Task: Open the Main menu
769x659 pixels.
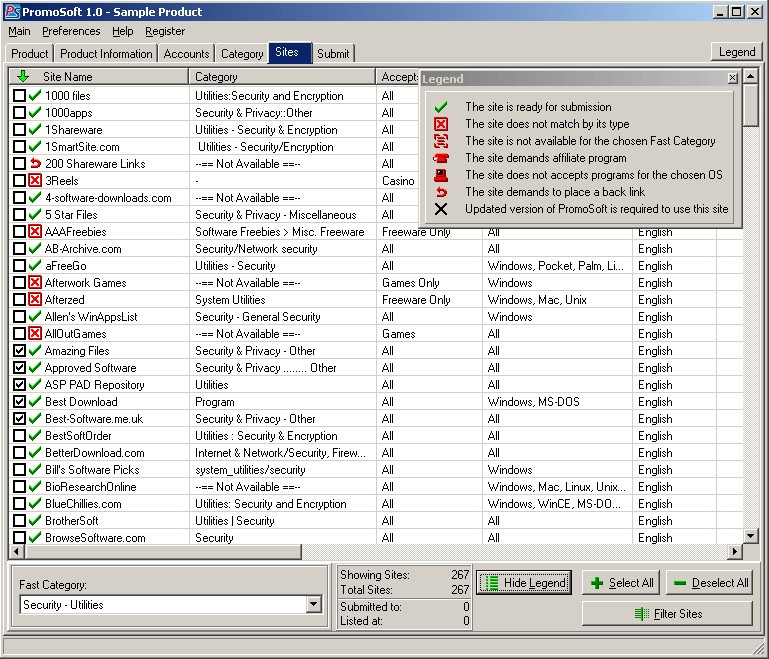Action: [19, 31]
